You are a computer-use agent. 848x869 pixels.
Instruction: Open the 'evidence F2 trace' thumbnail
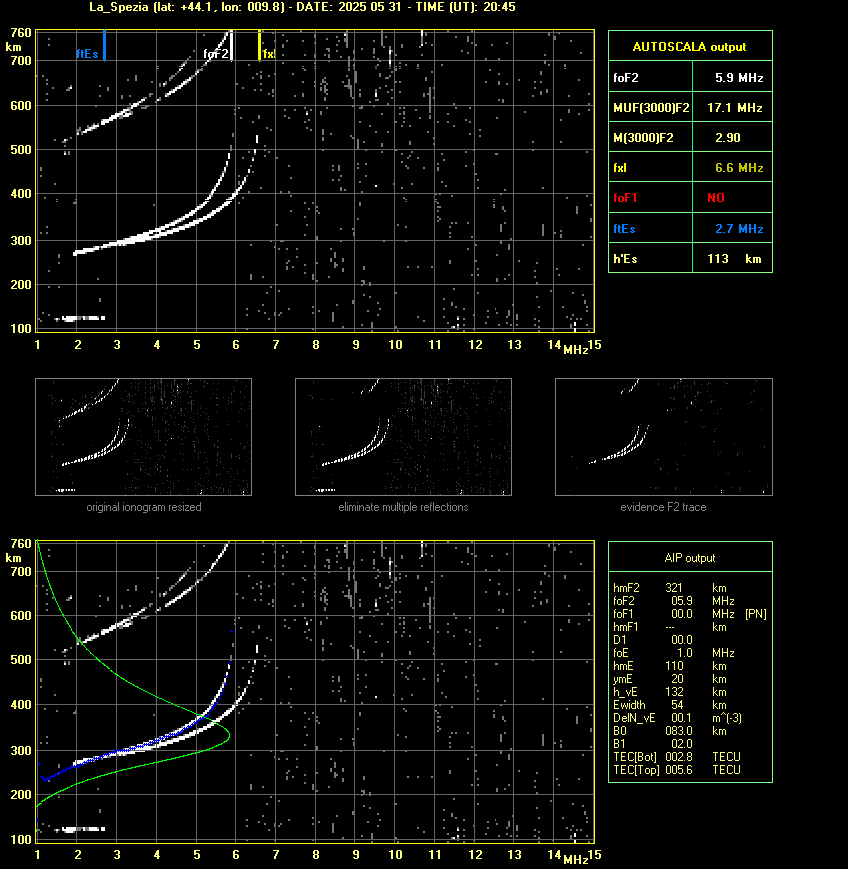(664, 437)
